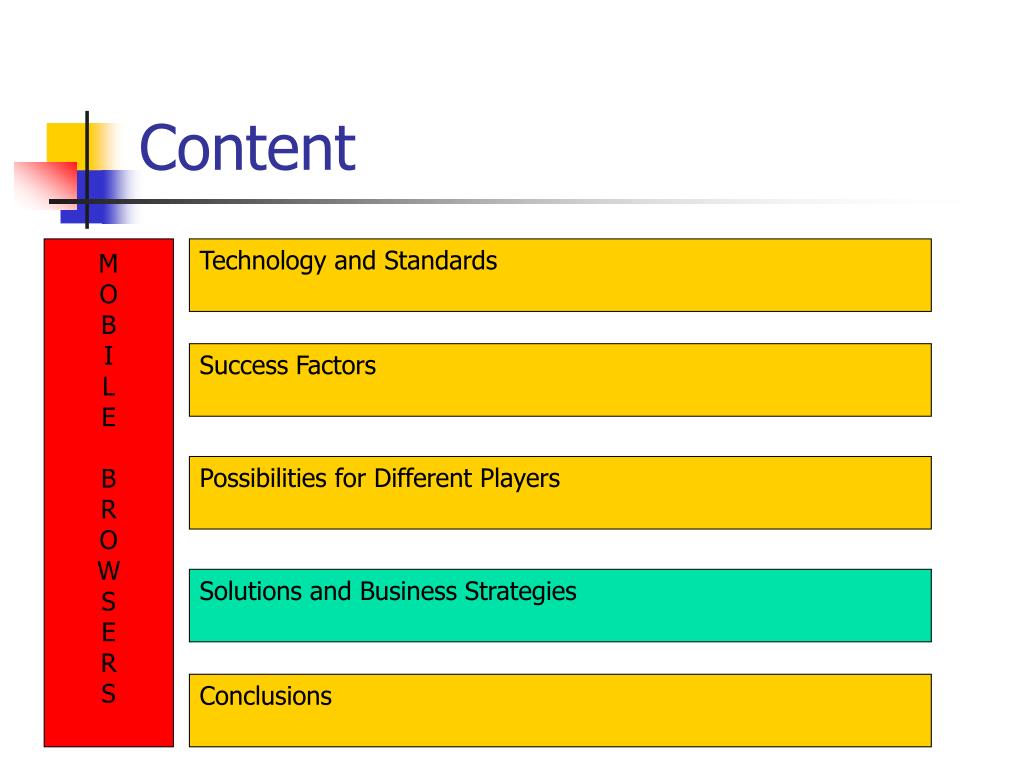Click the text 'Solutions and Business Strategies'
Screen dimensions: 1024x768
pos(388,592)
